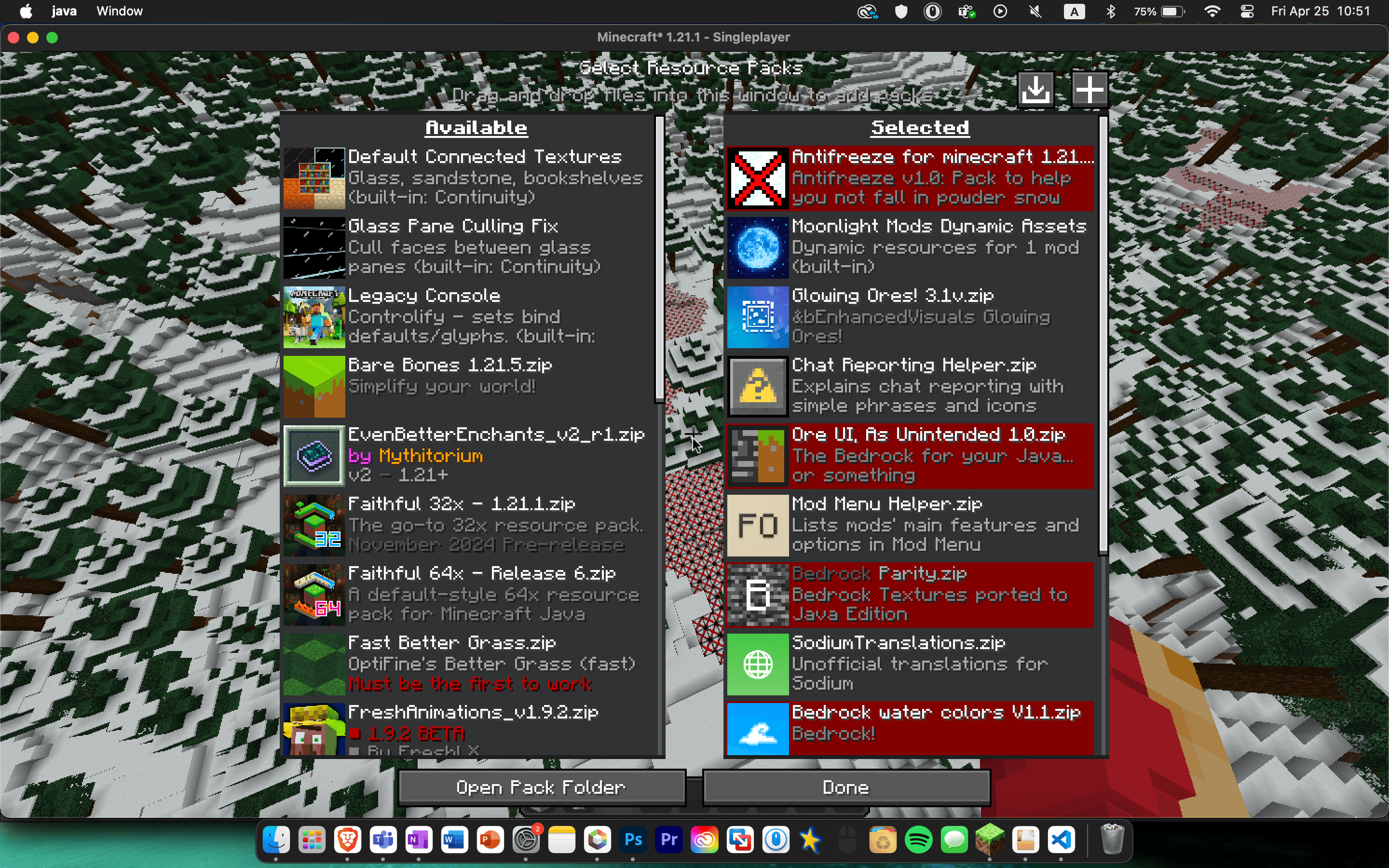Click Moonlight Mods moon icon
The width and height of the screenshot is (1389, 868).
pos(758,247)
